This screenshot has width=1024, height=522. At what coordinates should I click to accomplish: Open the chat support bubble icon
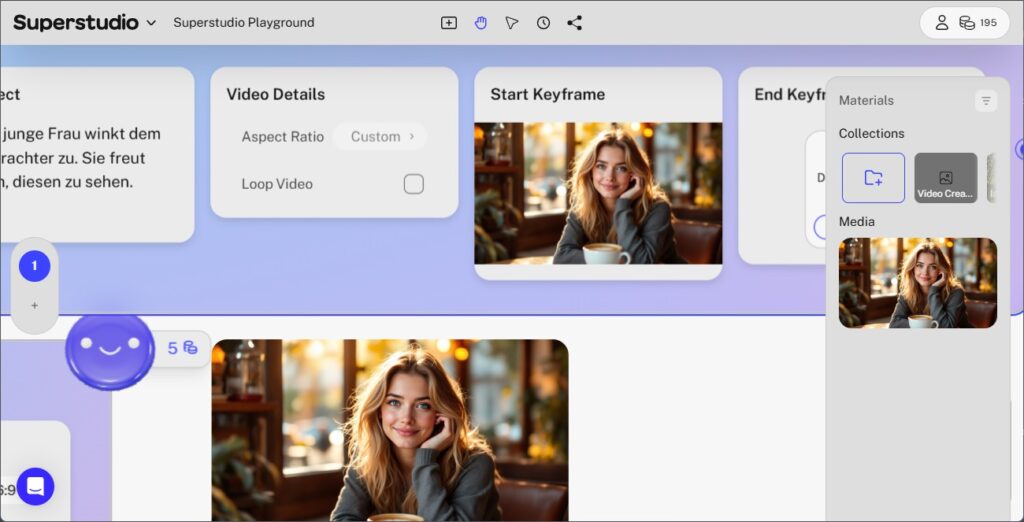35,487
